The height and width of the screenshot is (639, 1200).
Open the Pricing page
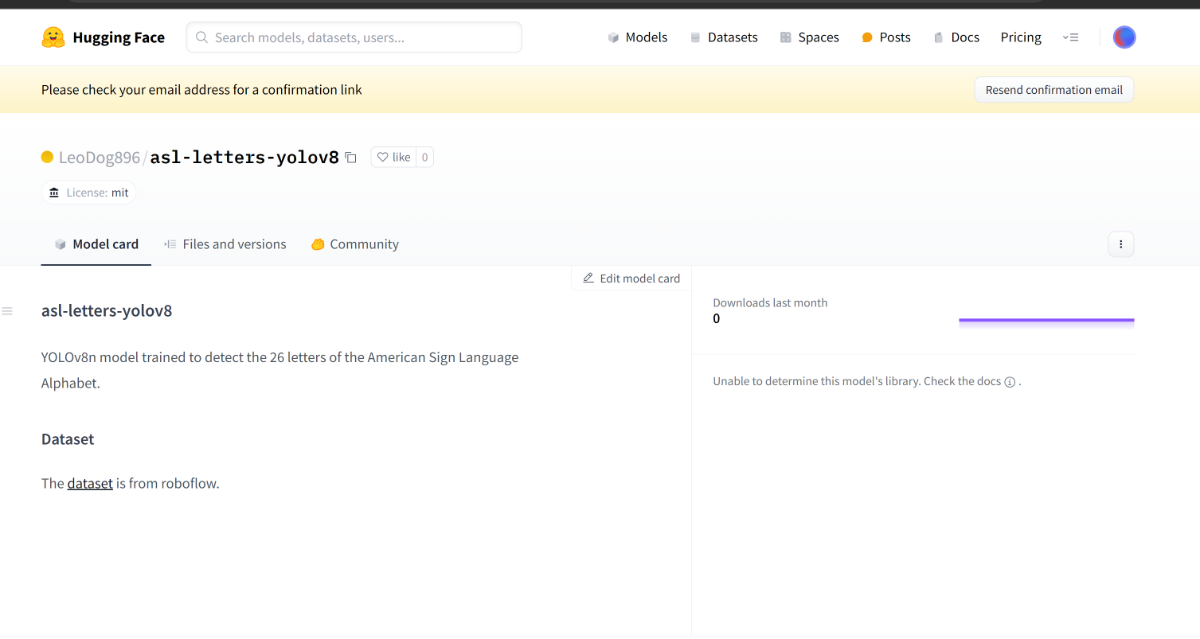click(x=1021, y=37)
